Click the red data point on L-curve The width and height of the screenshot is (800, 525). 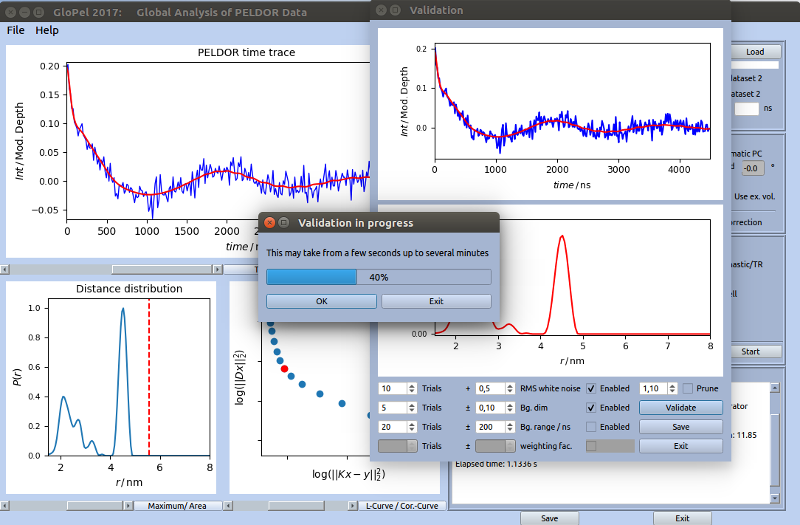(285, 369)
